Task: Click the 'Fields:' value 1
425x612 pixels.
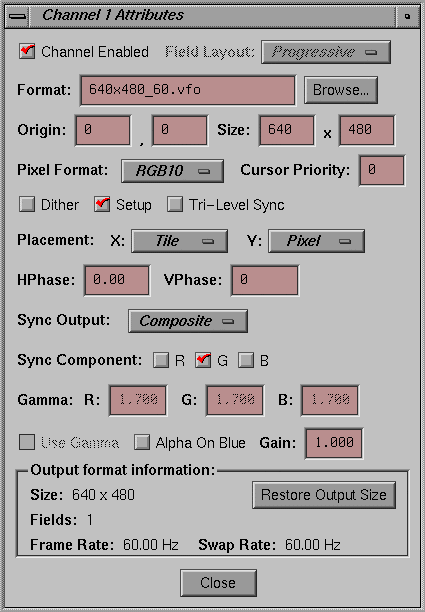Action: click(x=90, y=520)
